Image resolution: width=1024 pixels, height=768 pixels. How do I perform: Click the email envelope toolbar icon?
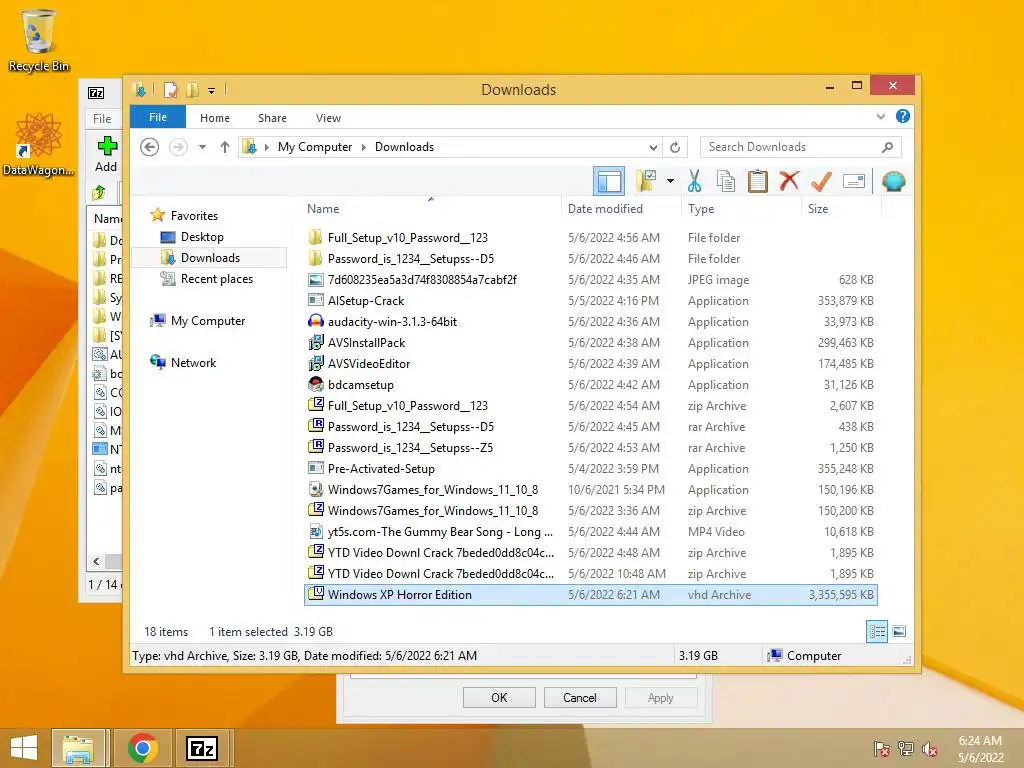(x=854, y=181)
